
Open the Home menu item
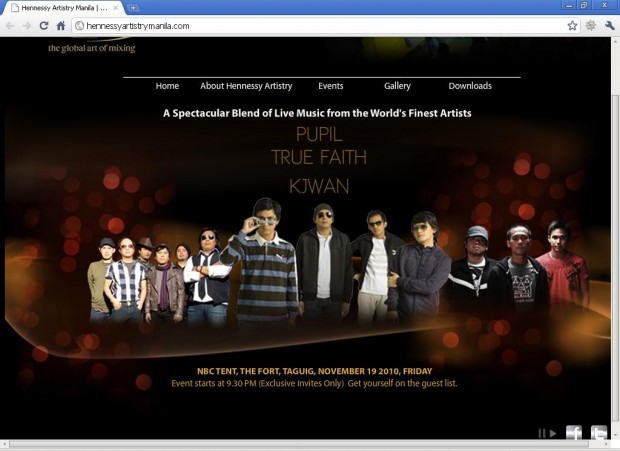pyautogui.click(x=167, y=86)
